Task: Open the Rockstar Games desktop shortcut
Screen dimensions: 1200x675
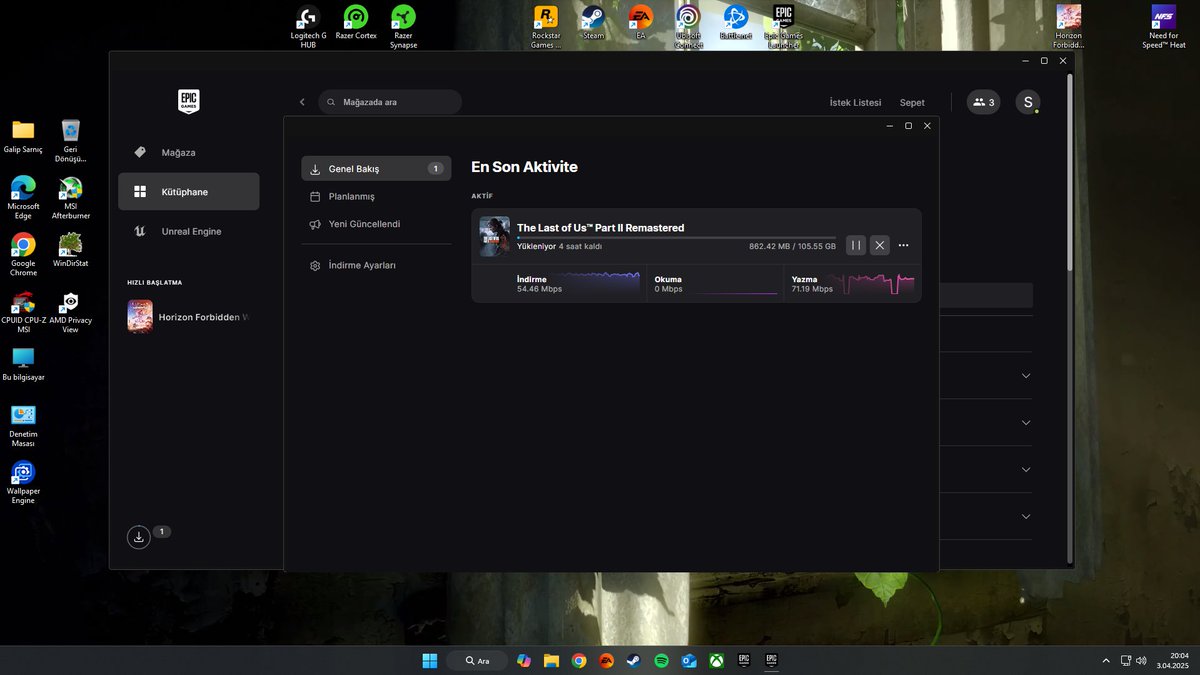Action: (x=546, y=27)
